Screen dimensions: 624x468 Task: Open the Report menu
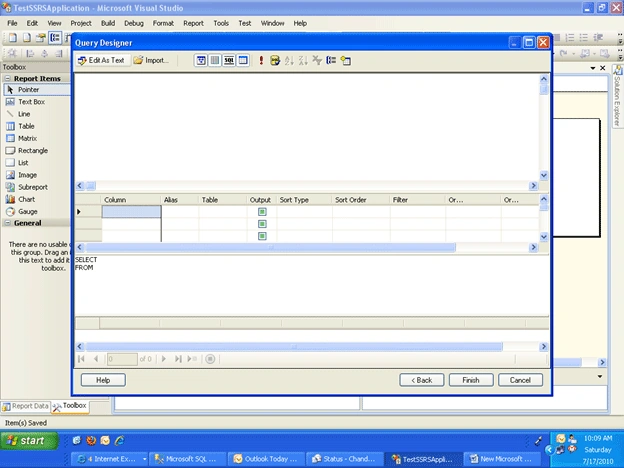point(193,23)
